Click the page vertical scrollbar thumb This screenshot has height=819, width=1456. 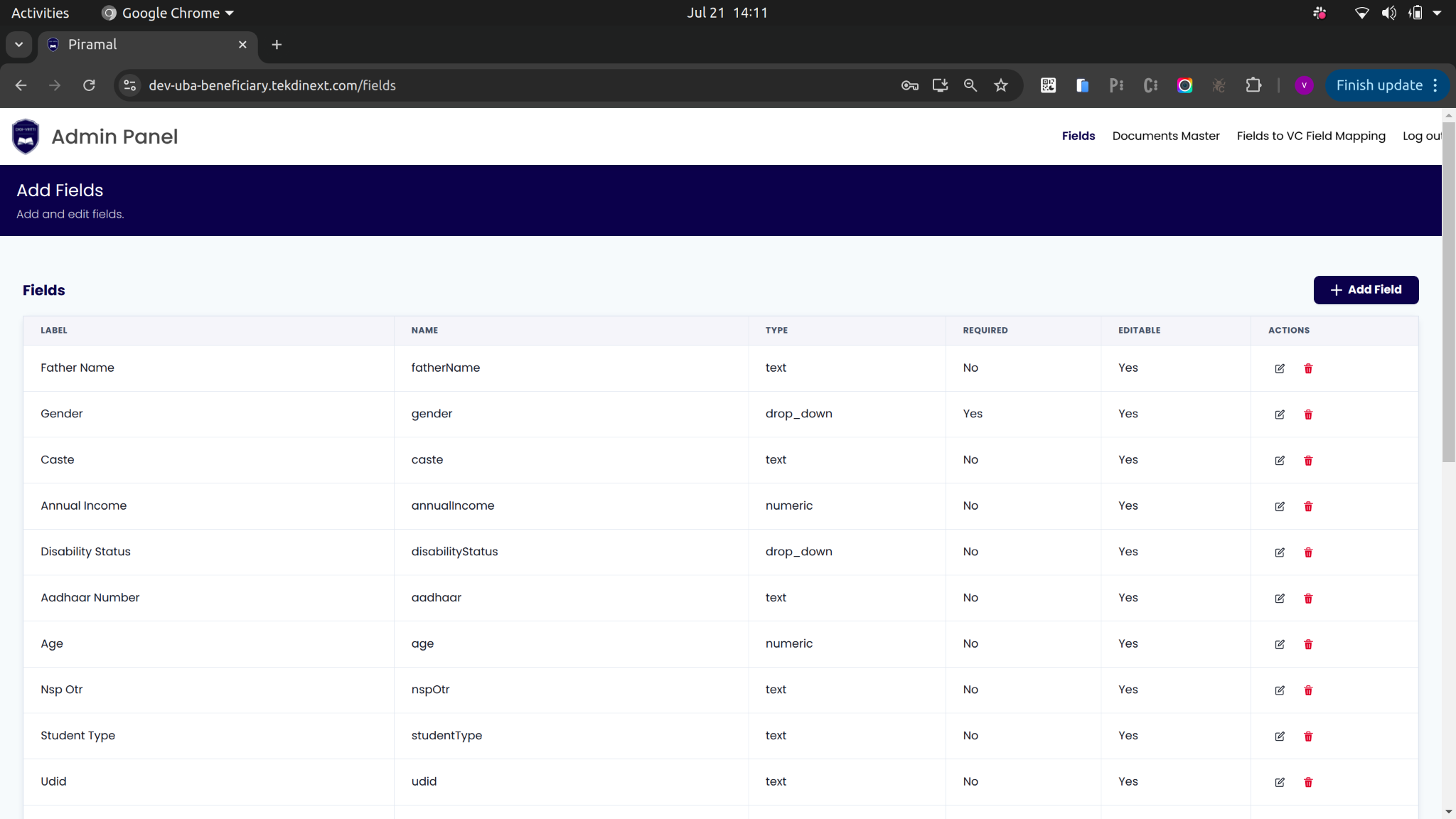point(1448,291)
